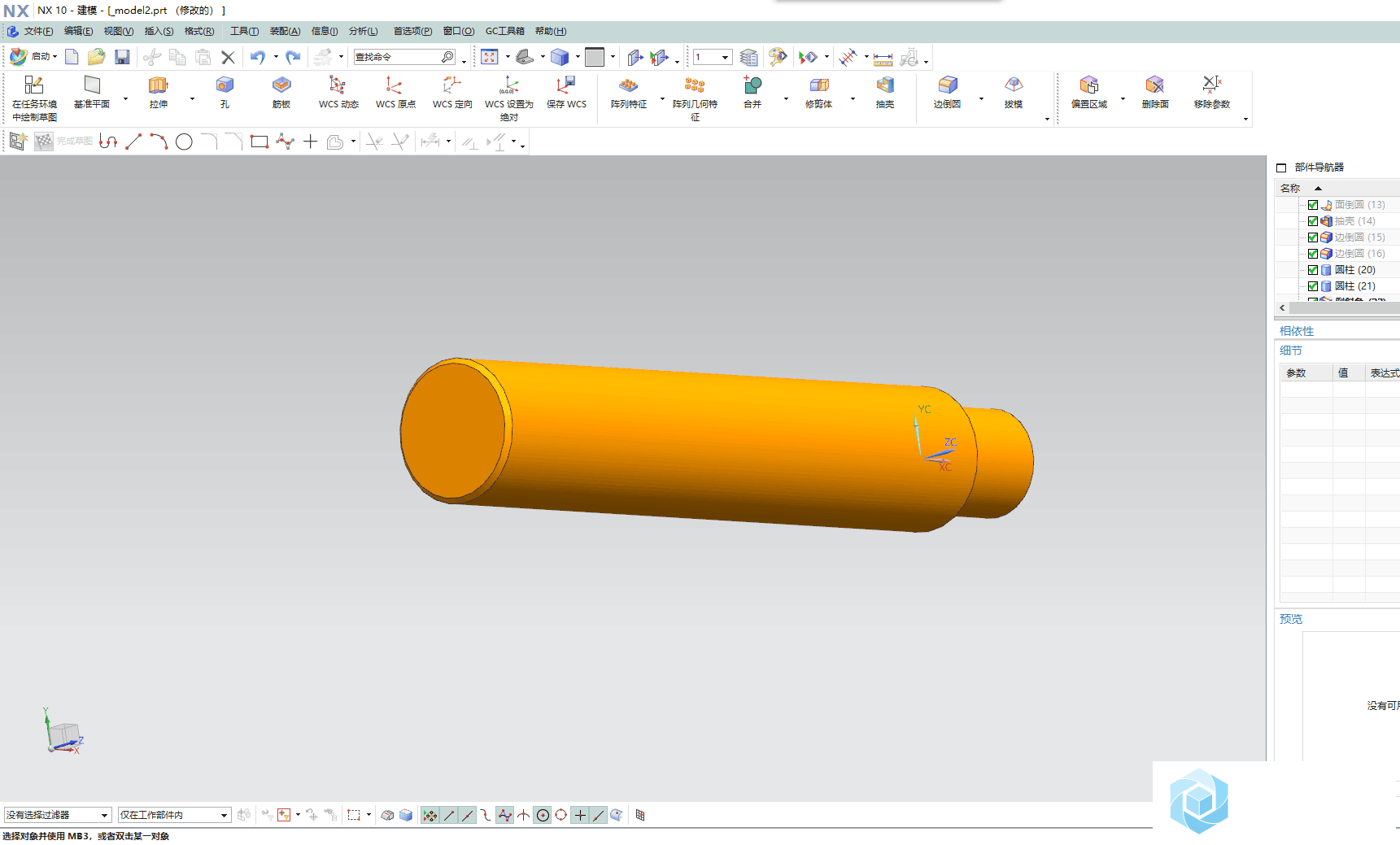Select the 合并 (Unite) tool

[752, 93]
